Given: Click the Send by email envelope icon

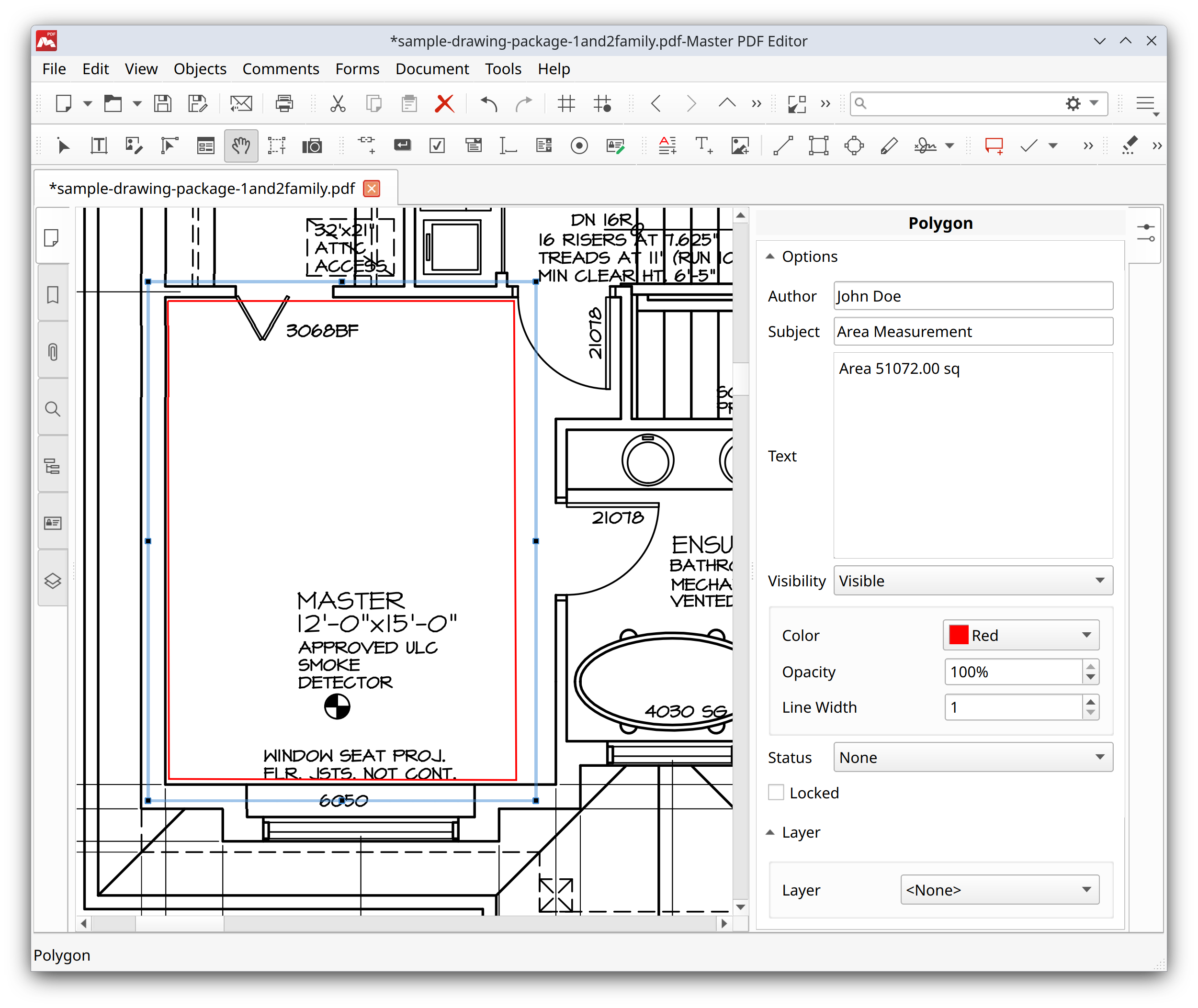Looking at the screenshot, I should tap(241, 103).
